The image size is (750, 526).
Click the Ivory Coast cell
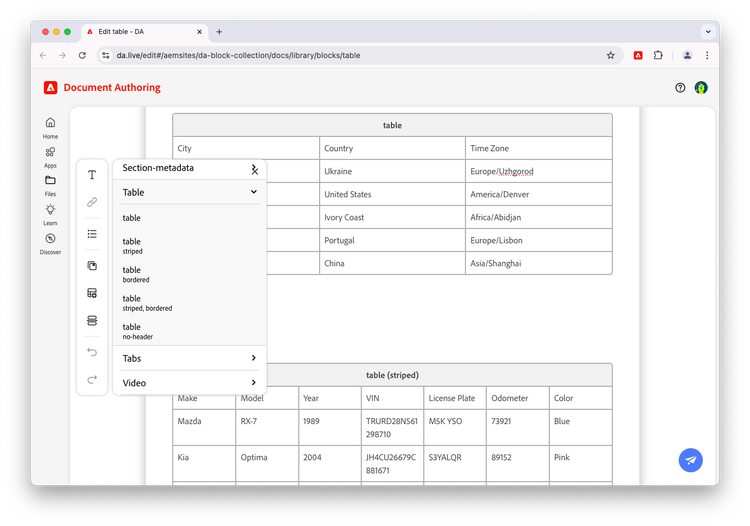392,217
